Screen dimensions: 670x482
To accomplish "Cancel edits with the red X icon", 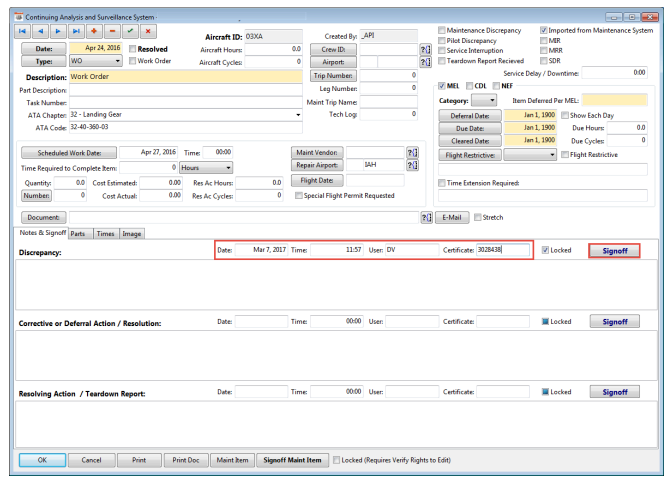I will click(x=149, y=32).
